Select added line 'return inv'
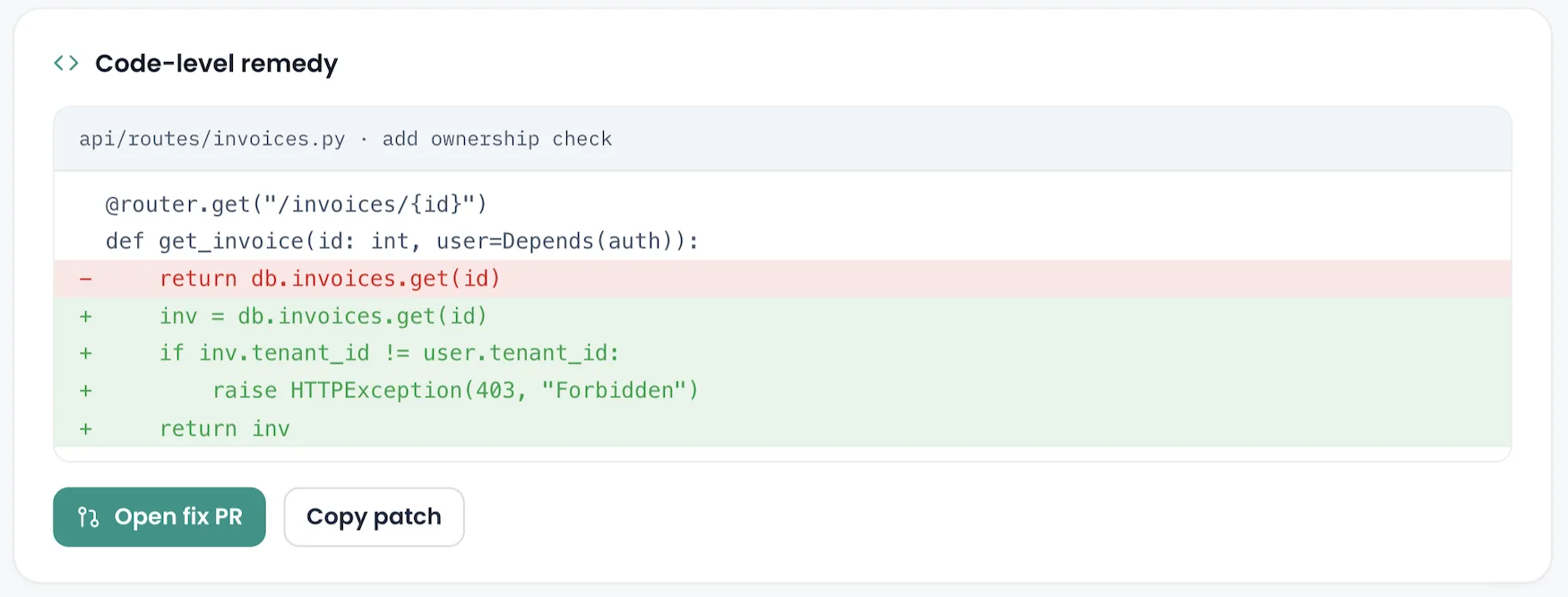 [782, 428]
